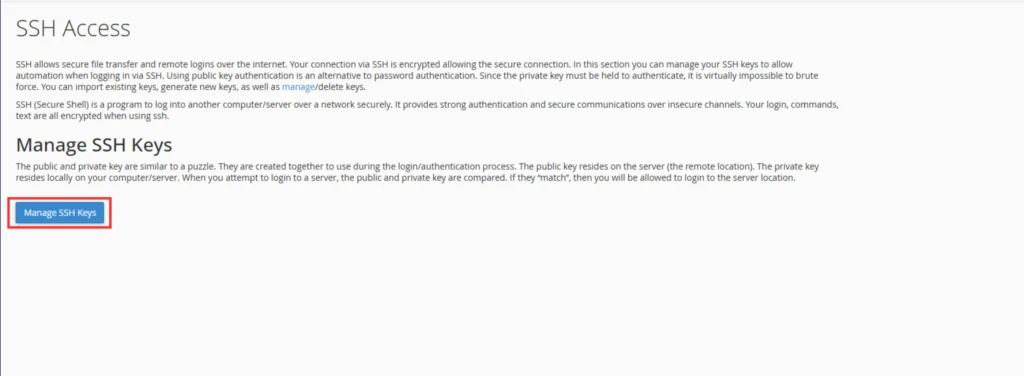Click the sentence starting "SSH allows secure file transfer"
Viewport: 1024px width, 376px height.
[x=152, y=65]
